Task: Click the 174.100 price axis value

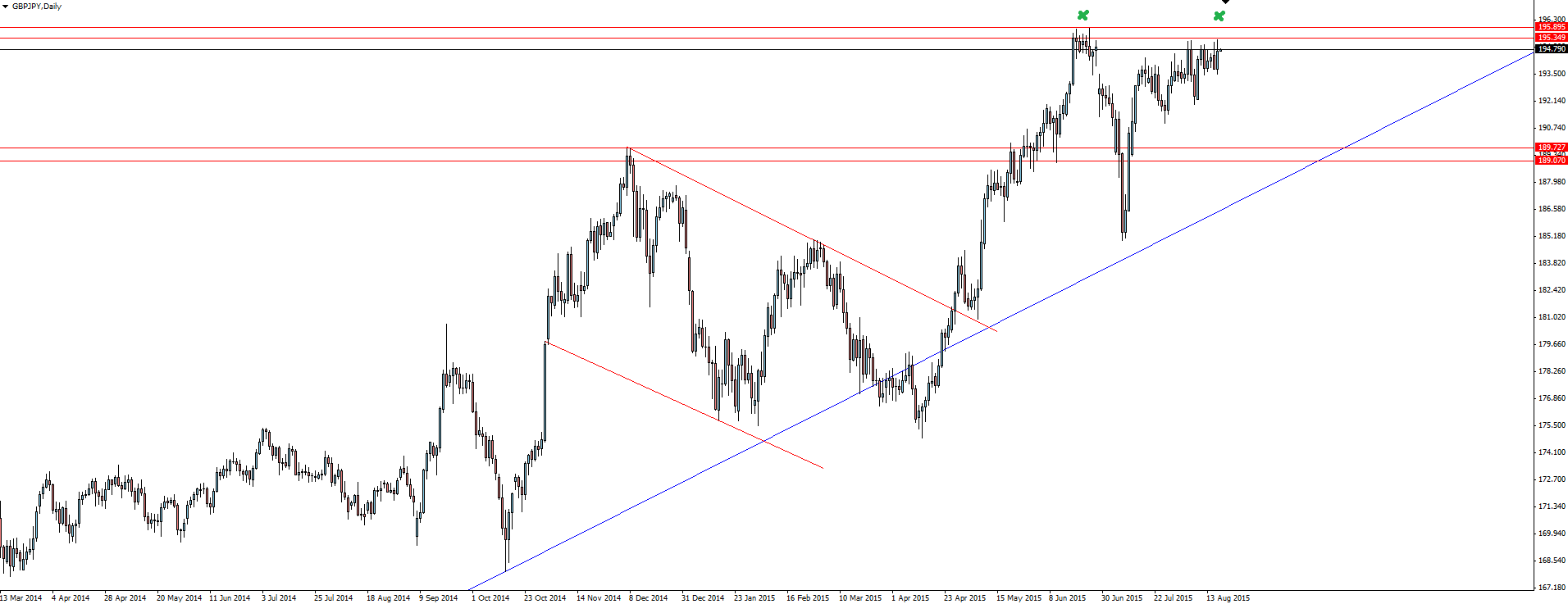Action: [1551, 452]
